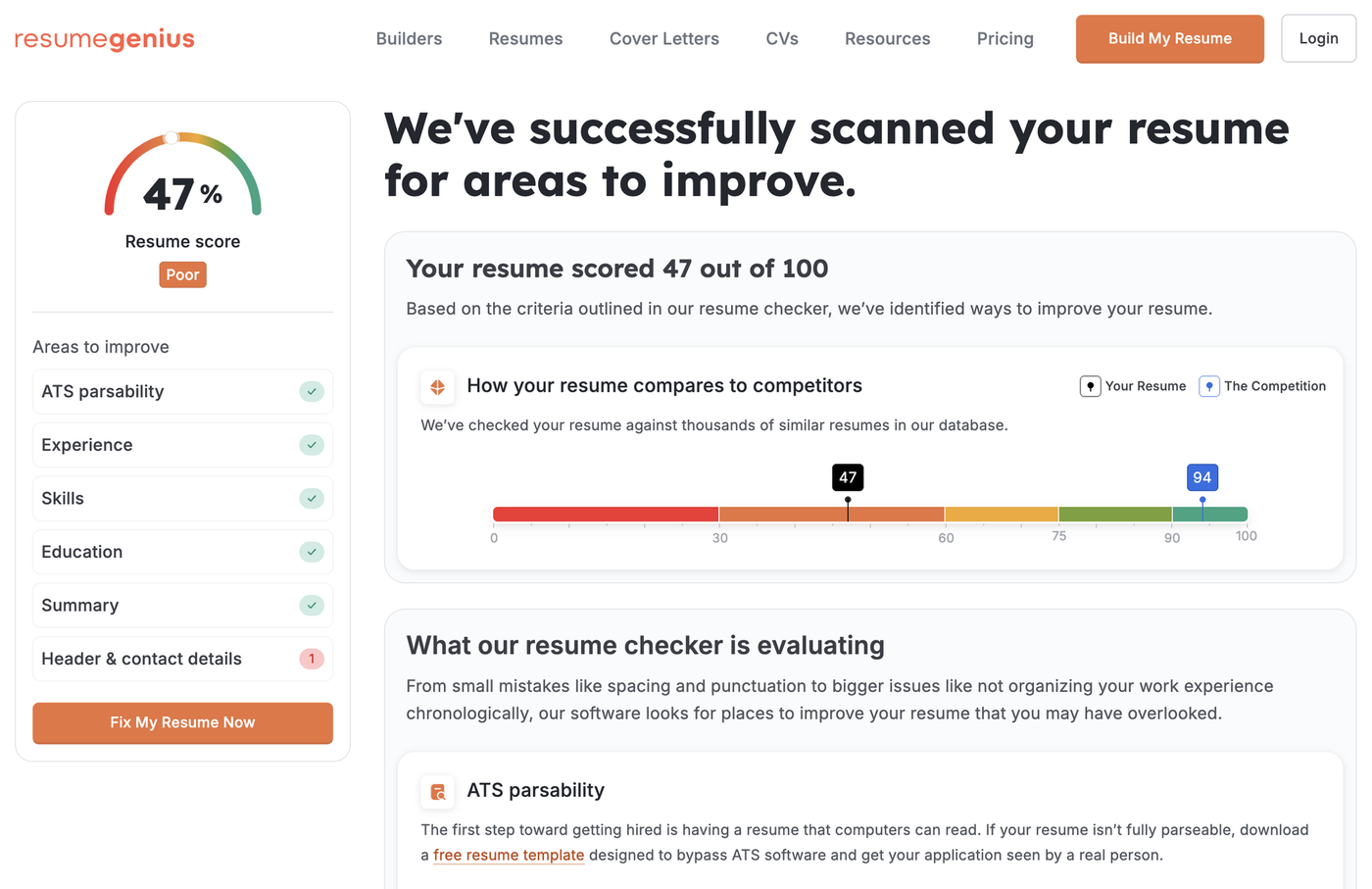1372x889 pixels.
Task: Click the green checkmark beside ATS parsability
Action: [x=312, y=391]
